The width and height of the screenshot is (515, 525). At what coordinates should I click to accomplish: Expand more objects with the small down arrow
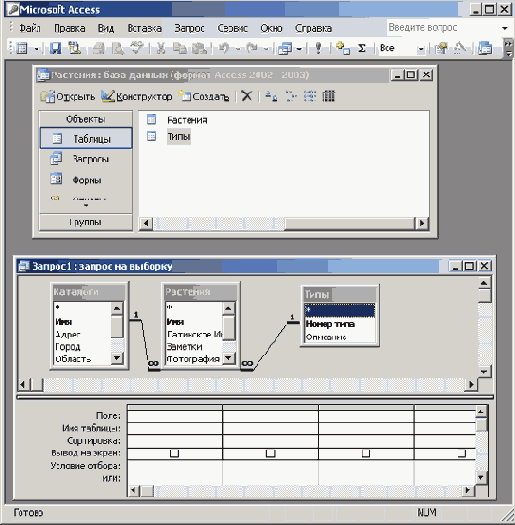point(86,206)
